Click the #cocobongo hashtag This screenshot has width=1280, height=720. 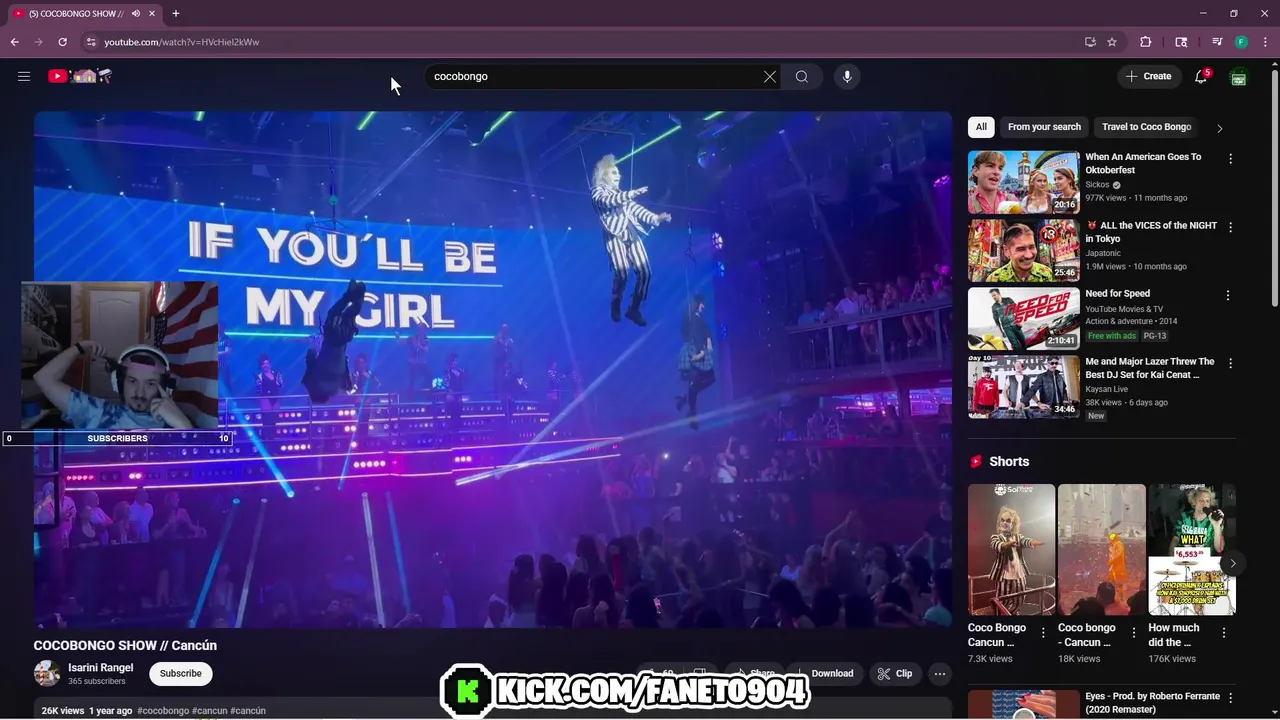[x=163, y=711]
